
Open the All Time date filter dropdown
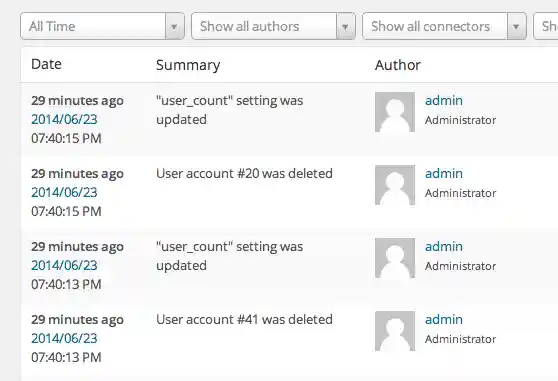coord(102,26)
